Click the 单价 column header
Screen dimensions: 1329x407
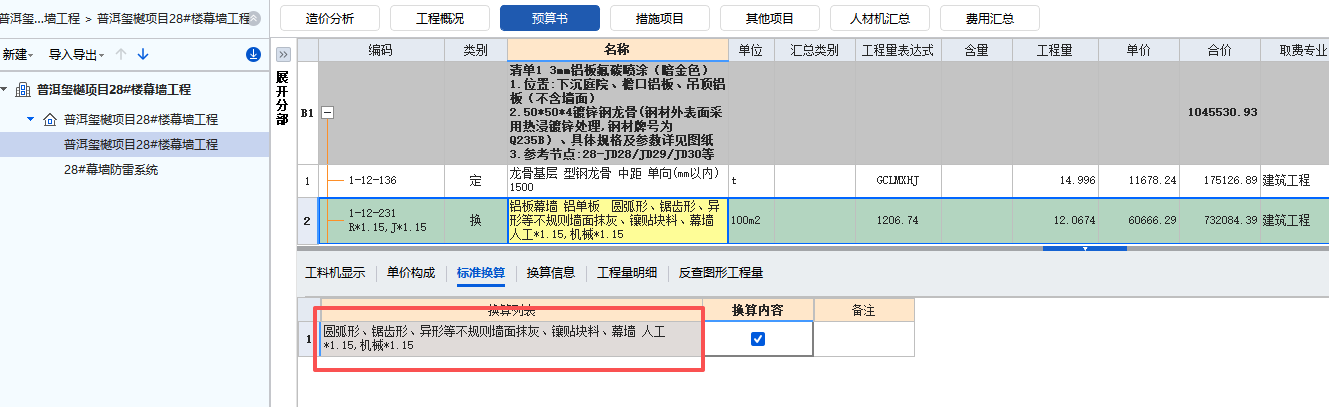pos(1138,50)
